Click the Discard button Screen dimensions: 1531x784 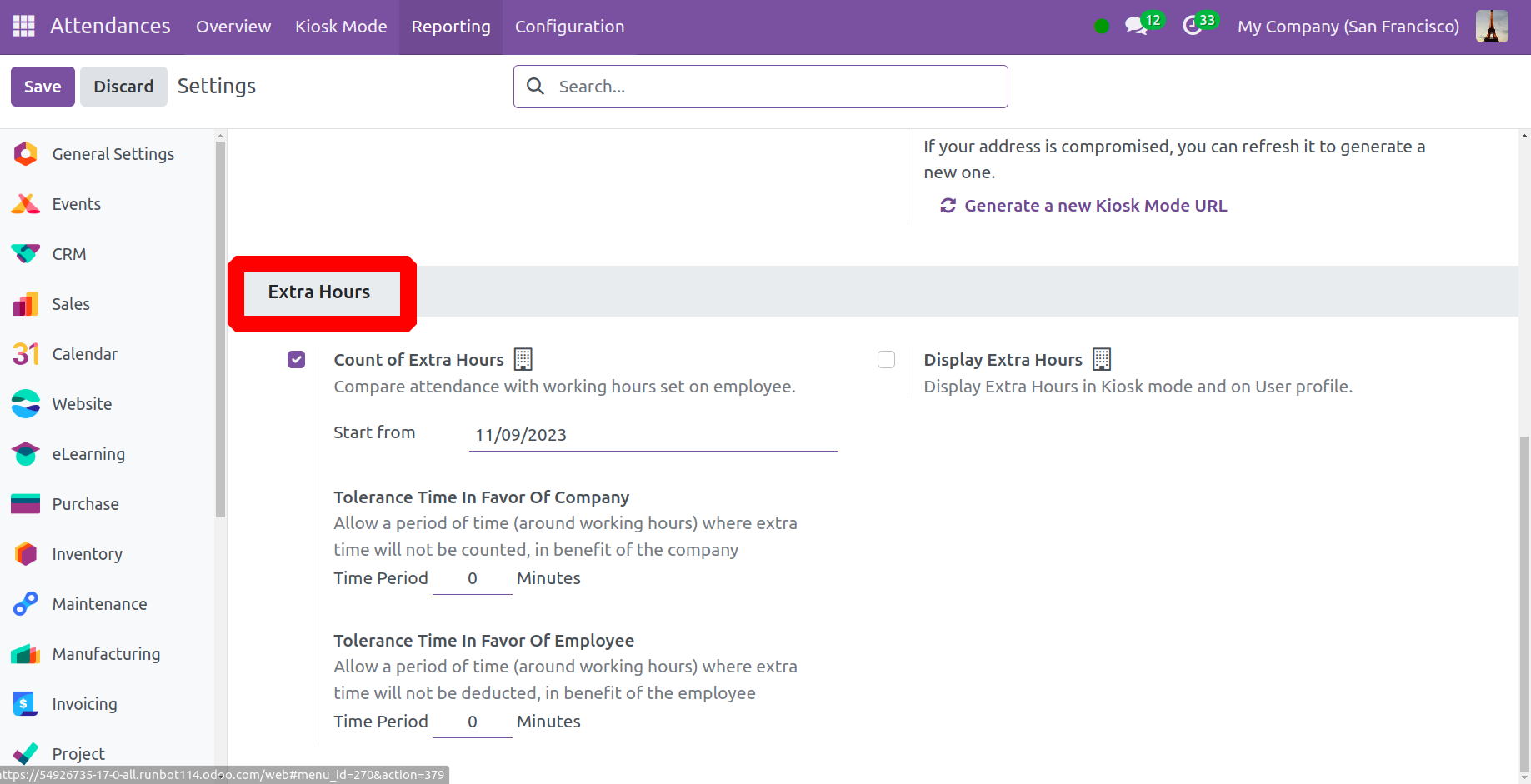tap(123, 87)
